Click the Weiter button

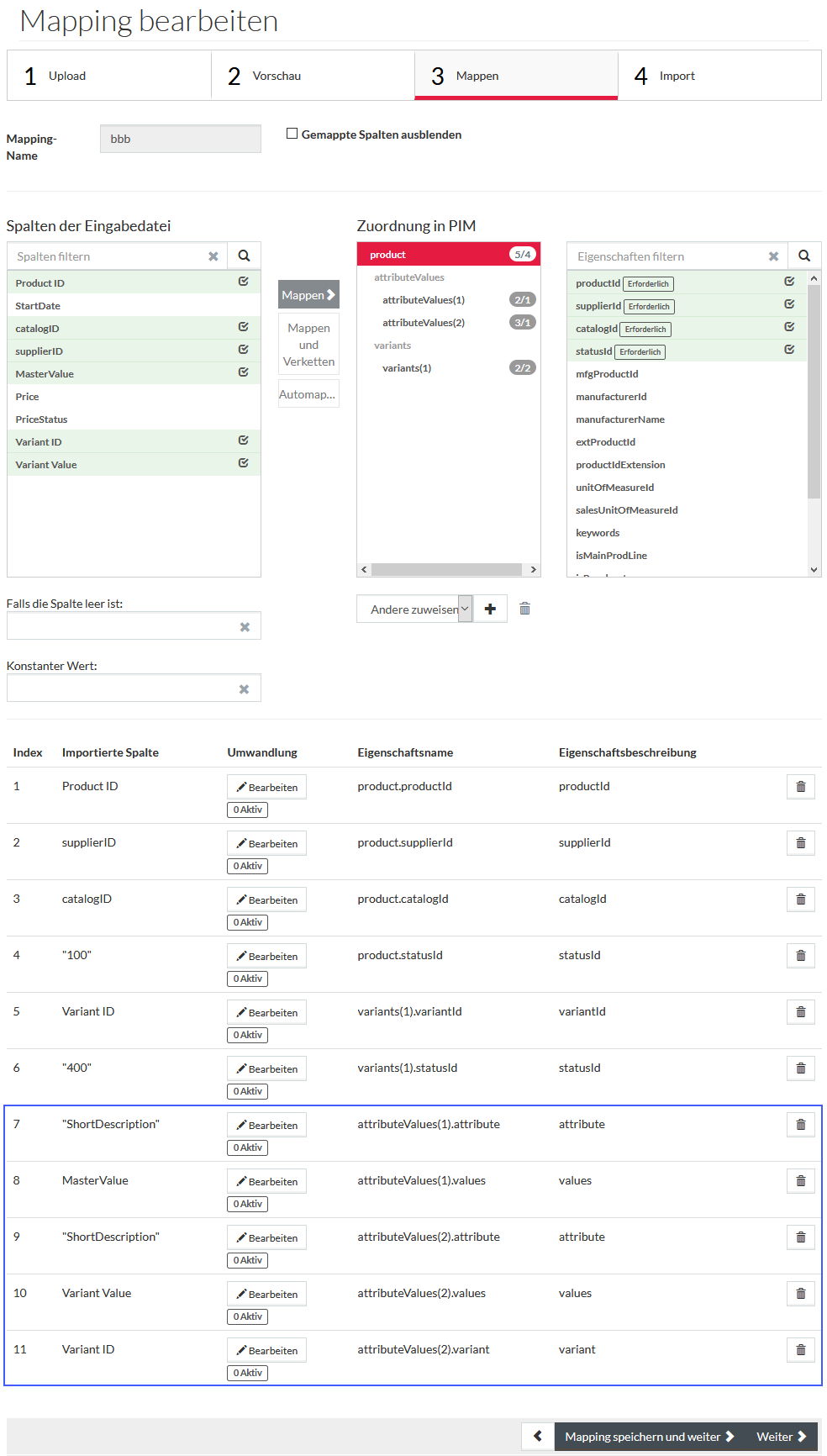782,1437
